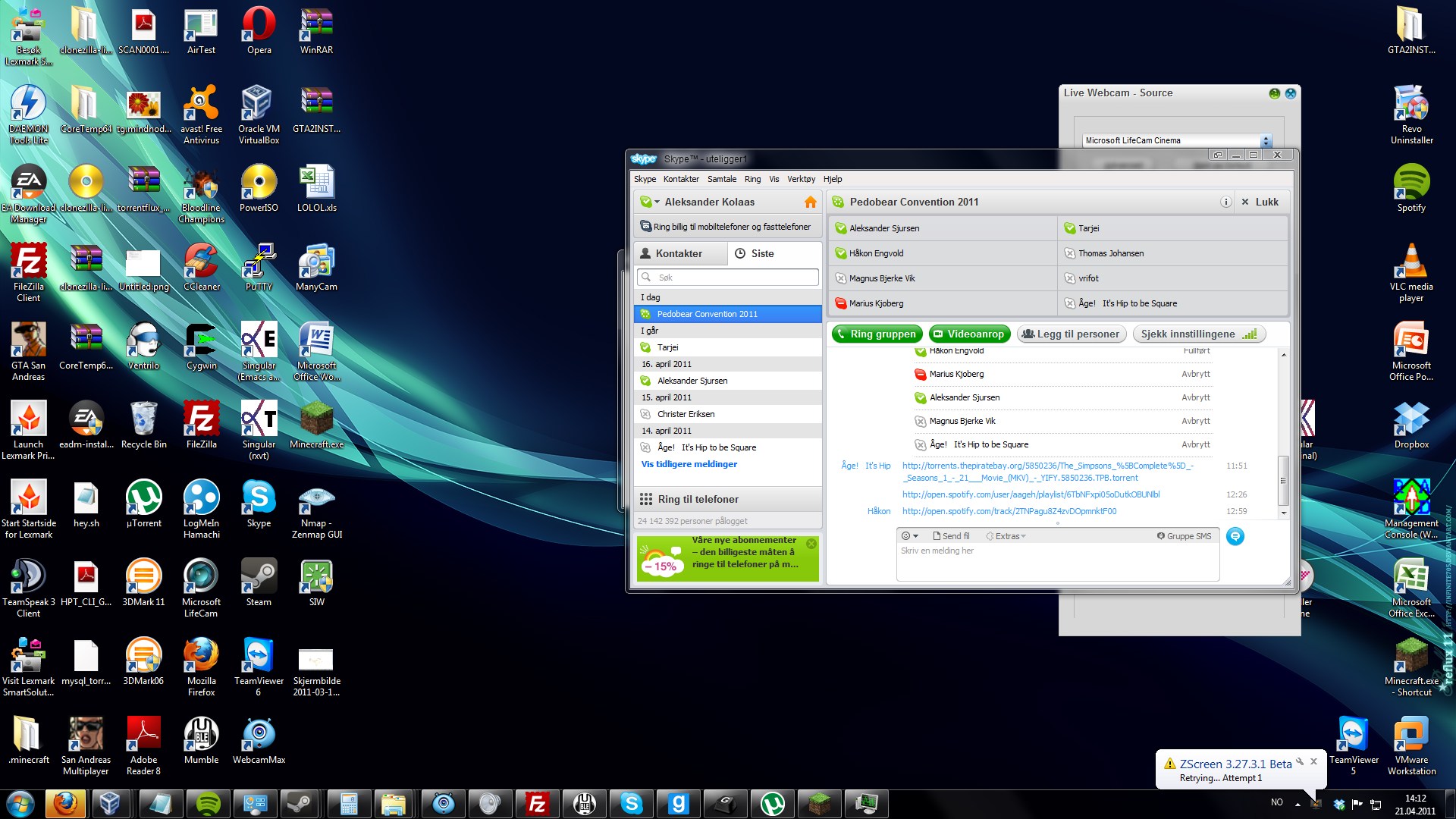The width and height of the screenshot is (1456, 819).
Task: Switch to the Siste tab
Action: (774, 254)
